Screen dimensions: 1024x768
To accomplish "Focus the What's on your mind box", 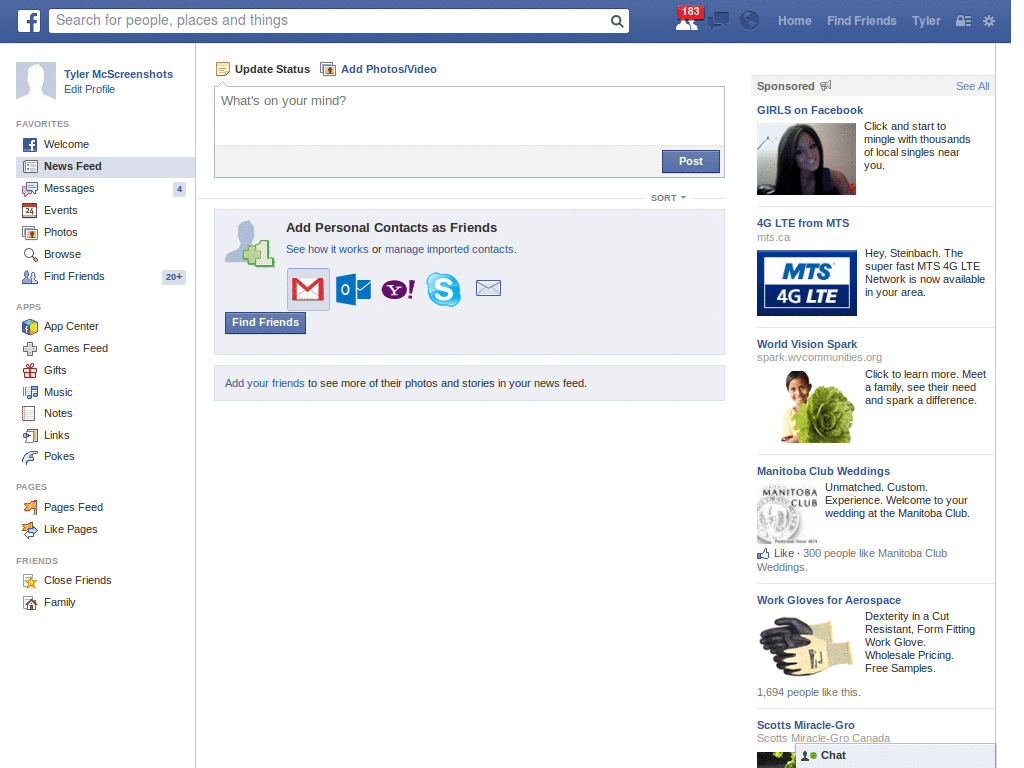I will pos(469,116).
